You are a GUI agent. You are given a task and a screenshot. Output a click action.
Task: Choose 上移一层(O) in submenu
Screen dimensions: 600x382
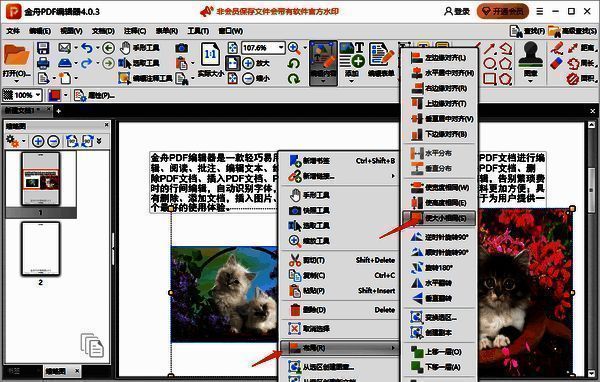(439, 352)
